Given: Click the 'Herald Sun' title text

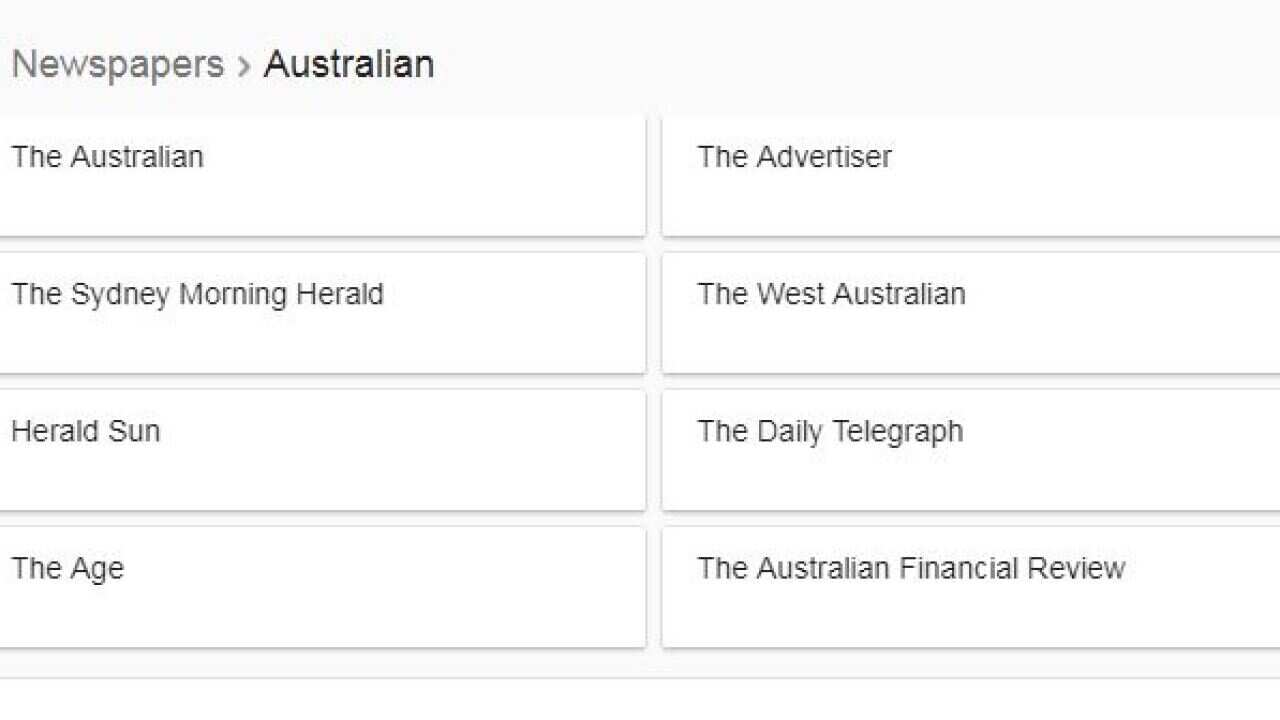Looking at the screenshot, I should point(85,432).
